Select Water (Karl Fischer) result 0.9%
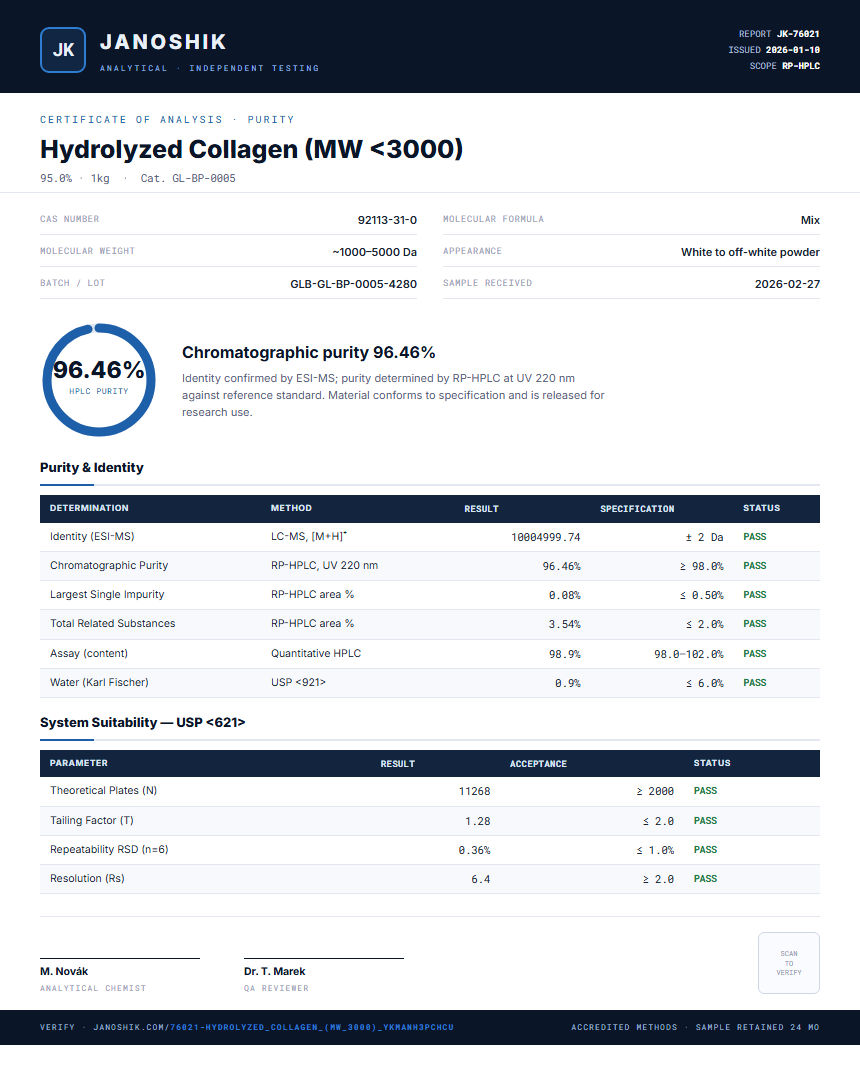This screenshot has width=860, height=1073. coord(567,683)
